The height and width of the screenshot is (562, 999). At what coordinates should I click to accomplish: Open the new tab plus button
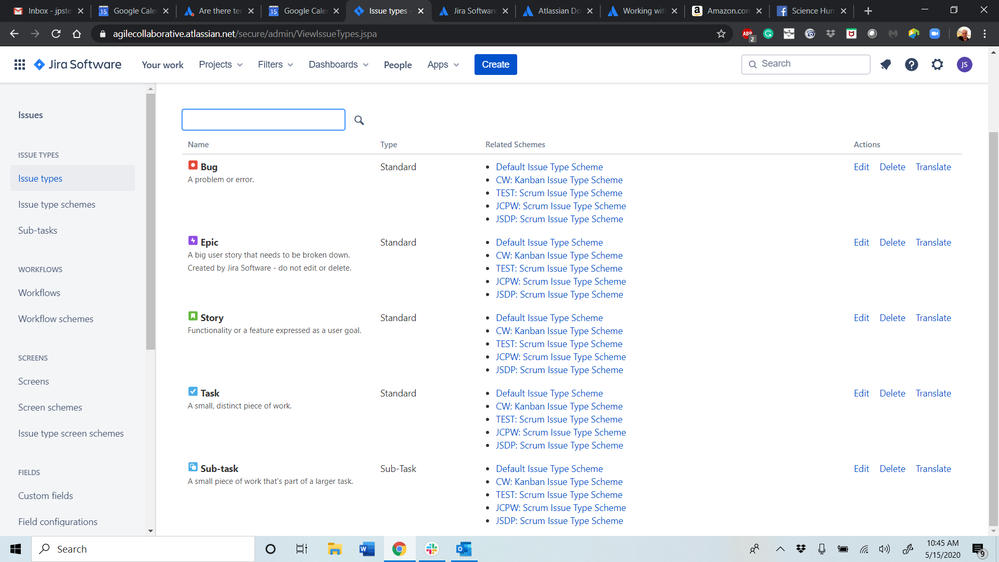point(868,11)
